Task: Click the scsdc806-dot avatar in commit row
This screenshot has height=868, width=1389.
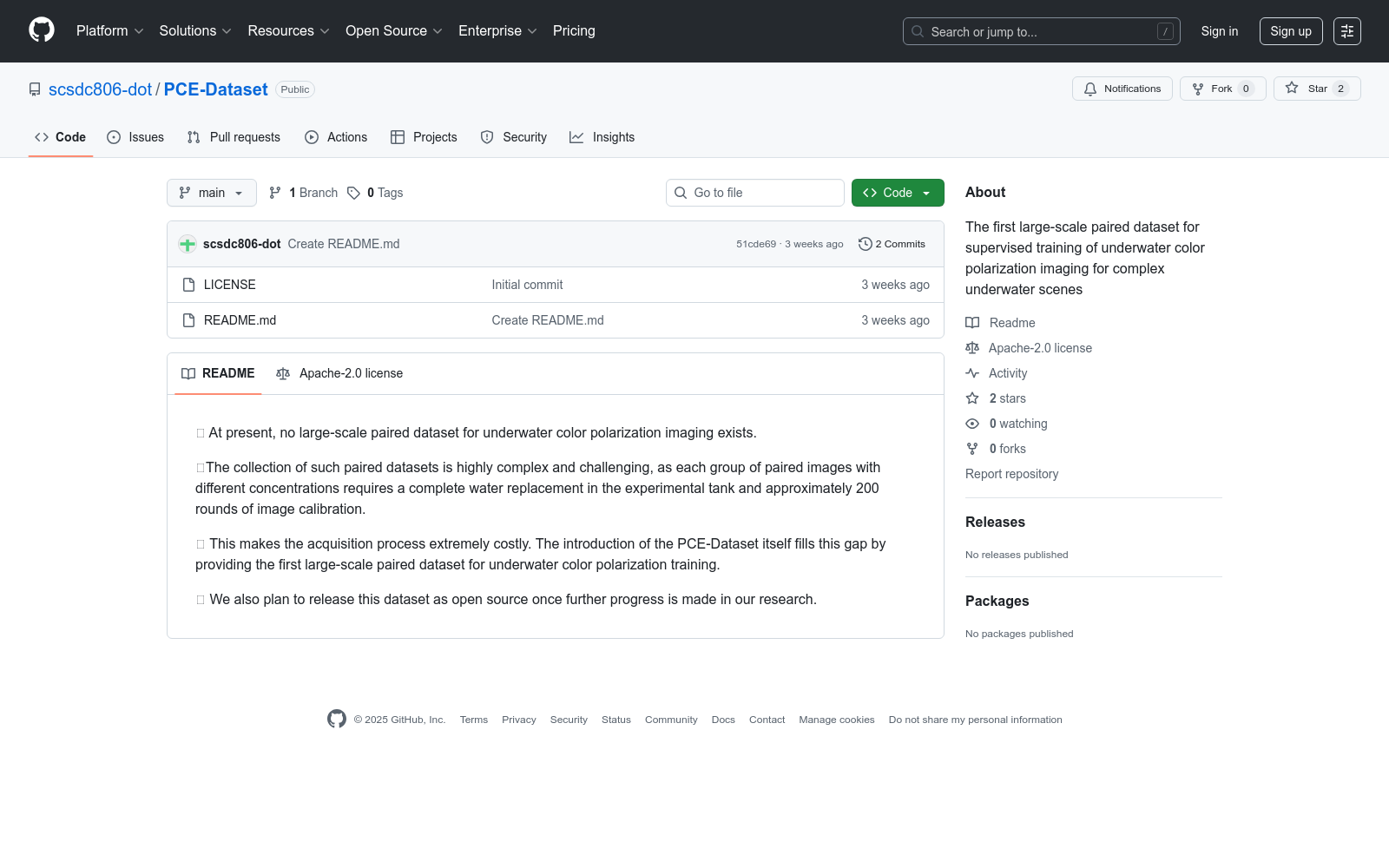Action: tap(188, 244)
